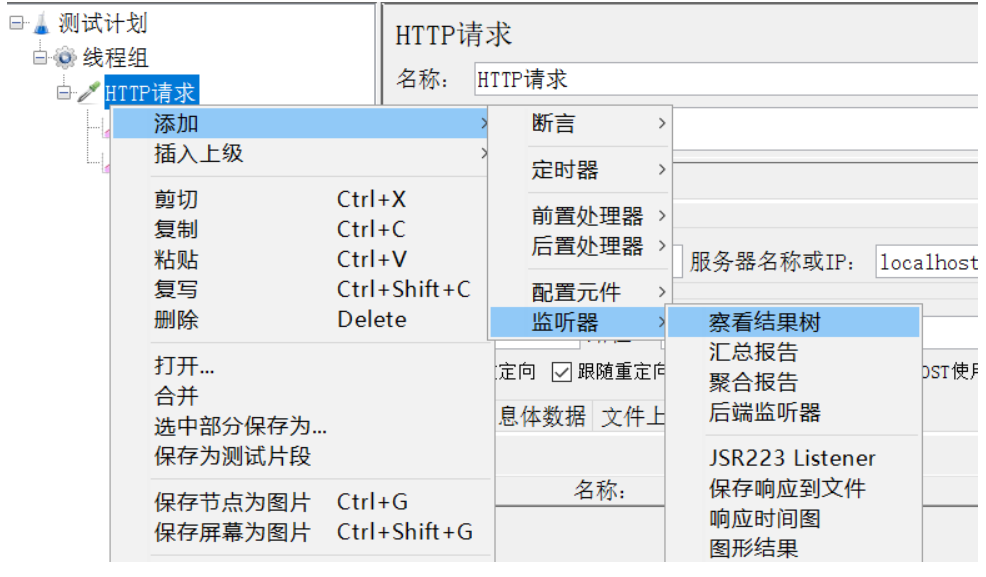Expand the 后置处理器 submenu
This screenshot has height=577, width=986.
580,246
